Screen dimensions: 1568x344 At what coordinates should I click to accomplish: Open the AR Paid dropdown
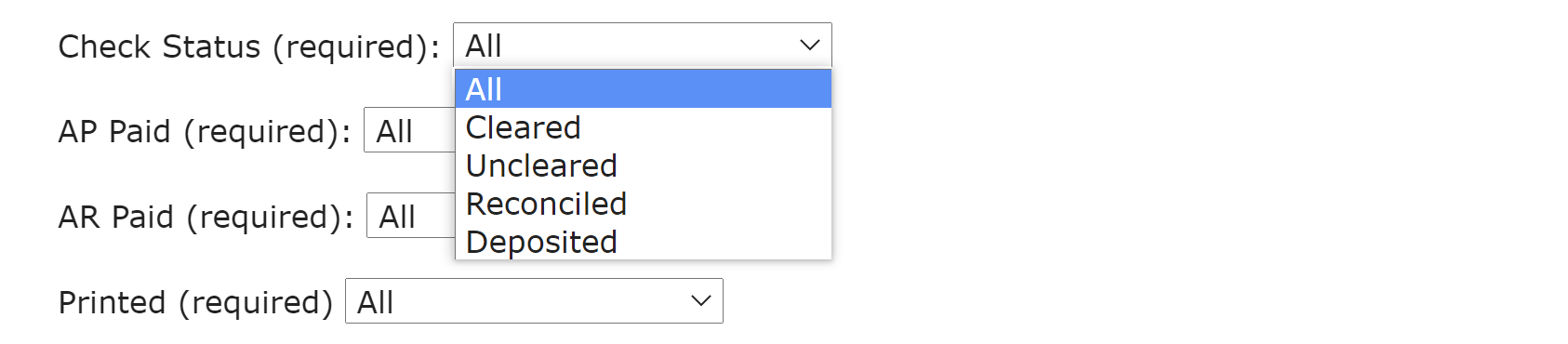click(411, 216)
